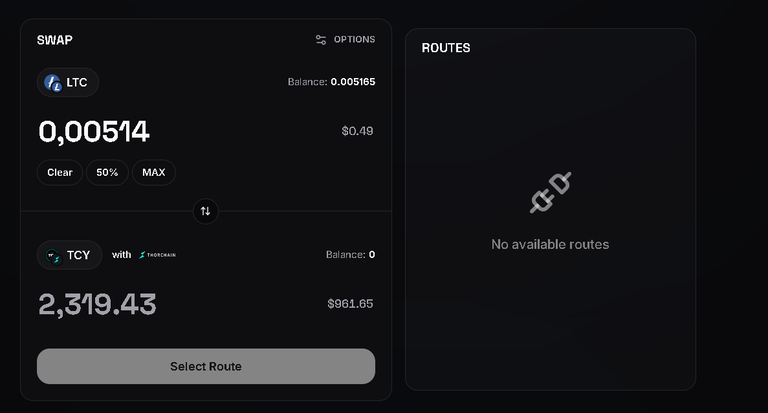This screenshot has width=768, height=413.
Task: Open the TCY token selector
Action: [70, 255]
